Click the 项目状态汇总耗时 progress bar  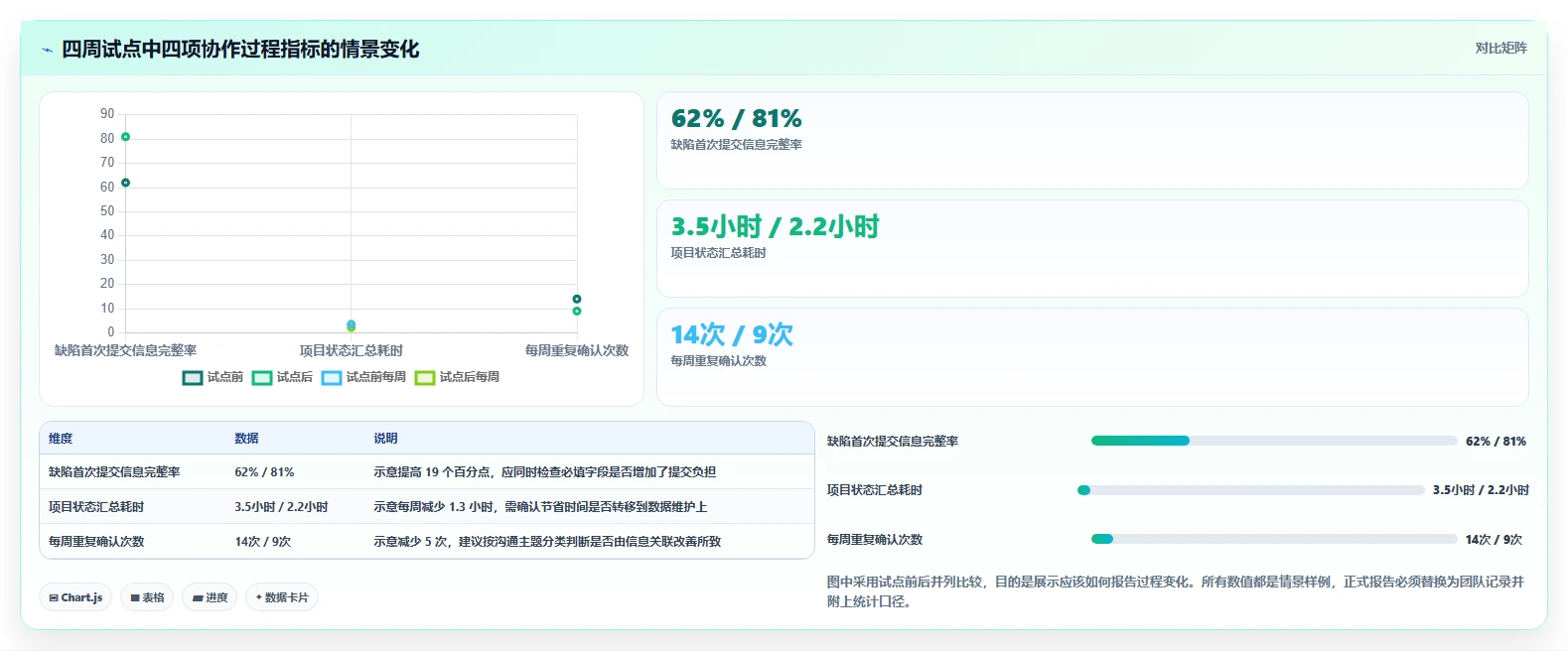(x=1251, y=490)
